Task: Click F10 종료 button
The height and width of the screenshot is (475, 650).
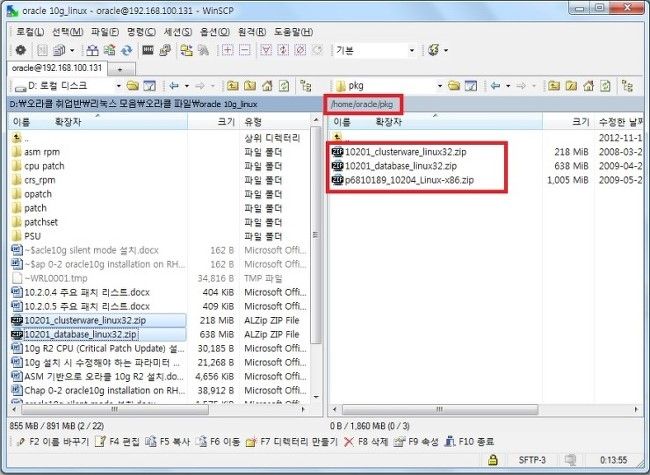Action: pyautogui.click(x=469, y=442)
